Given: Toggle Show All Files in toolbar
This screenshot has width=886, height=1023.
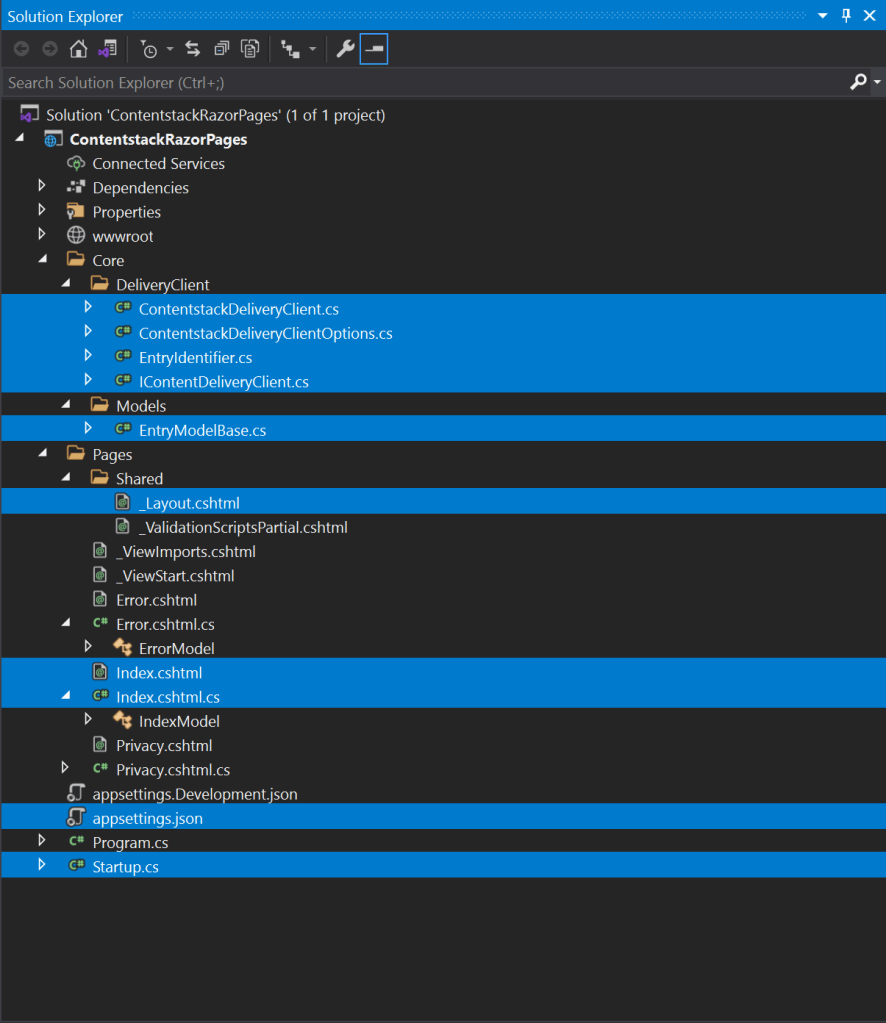Looking at the screenshot, I should [250, 49].
